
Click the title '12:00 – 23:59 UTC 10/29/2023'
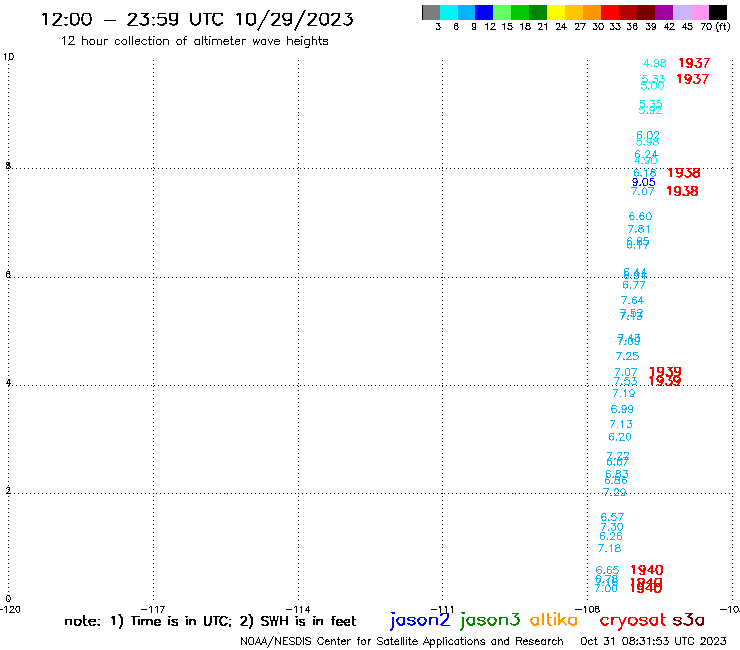pos(197,20)
